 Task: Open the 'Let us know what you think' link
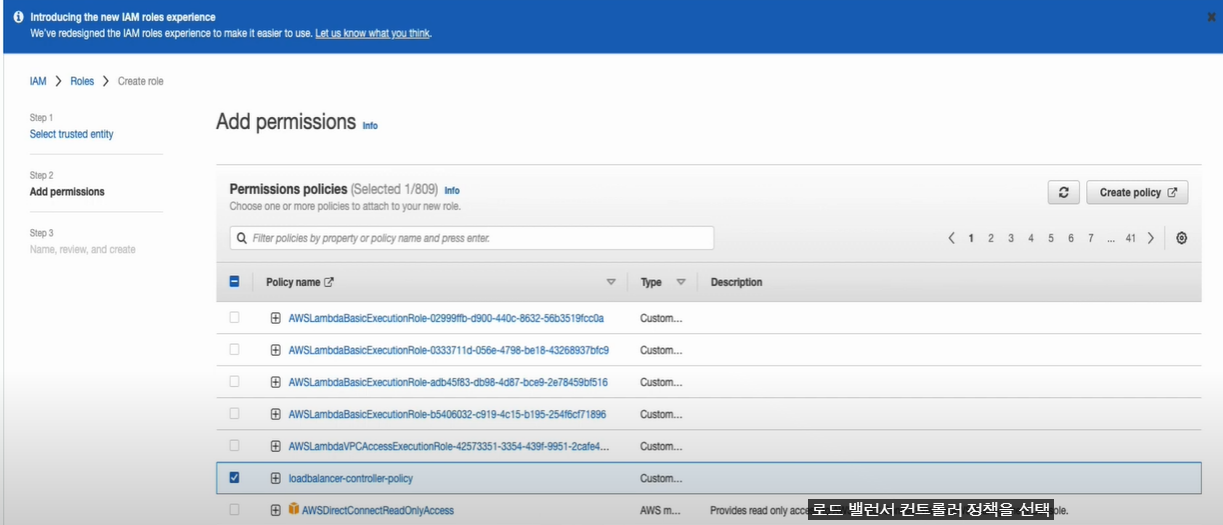372,33
